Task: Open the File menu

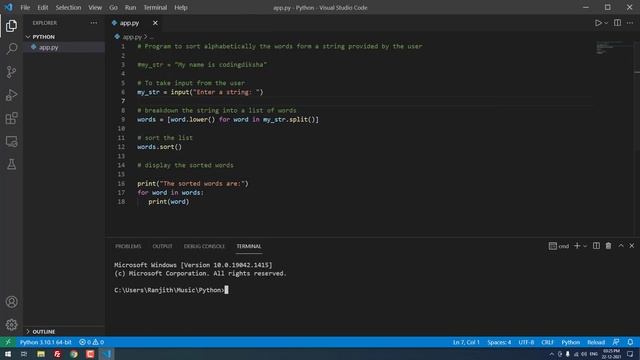Action: pos(25,7)
